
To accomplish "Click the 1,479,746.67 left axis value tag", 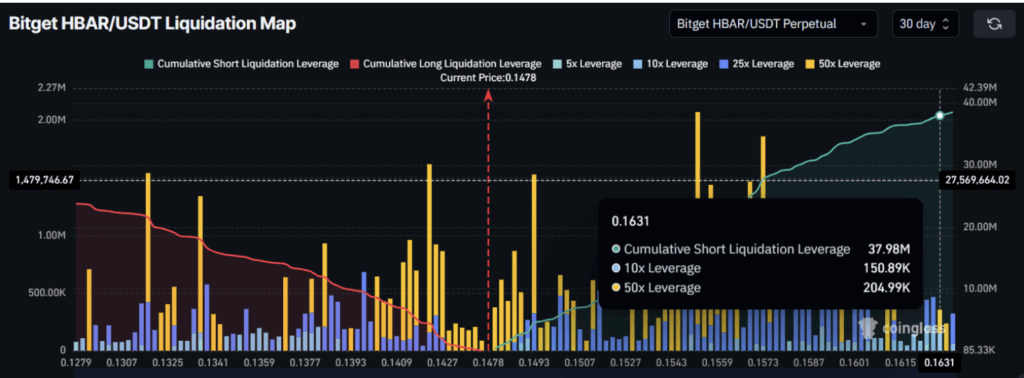I will [x=44, y=180].
